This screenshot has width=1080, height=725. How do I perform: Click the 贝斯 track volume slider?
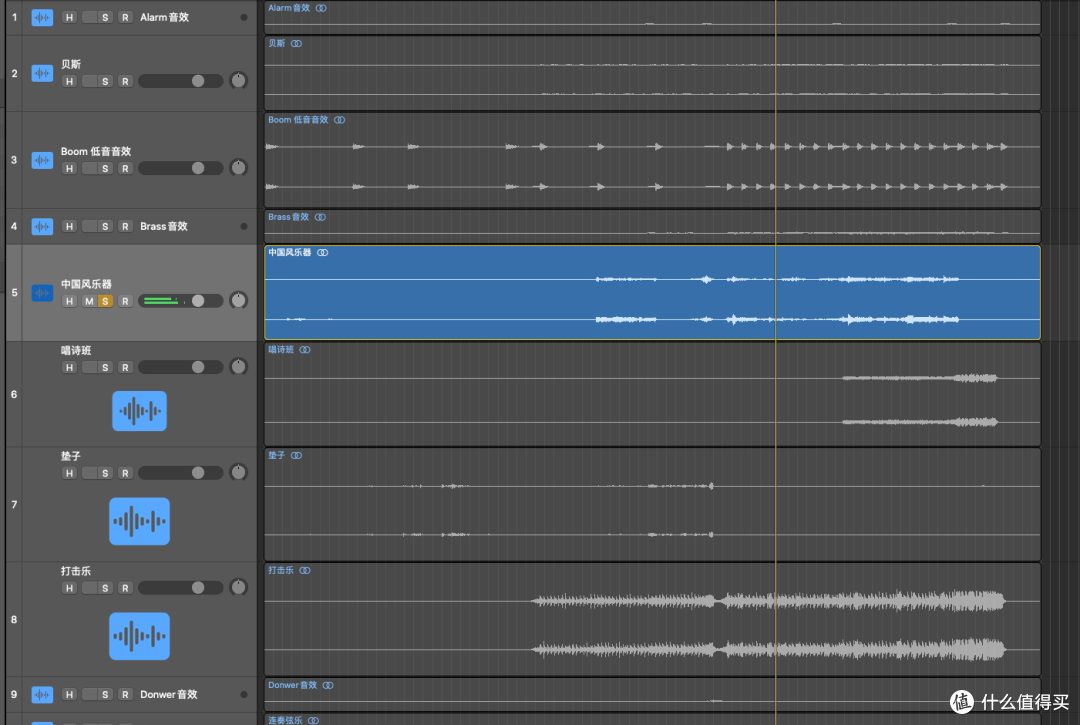click(180, 81)
